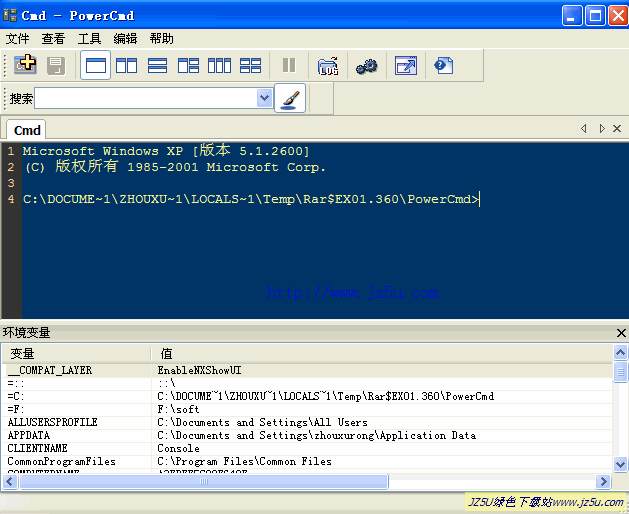This screenshot has width=629, height=514.
Task: Select the =F: variable row
Action: point(307,409)
